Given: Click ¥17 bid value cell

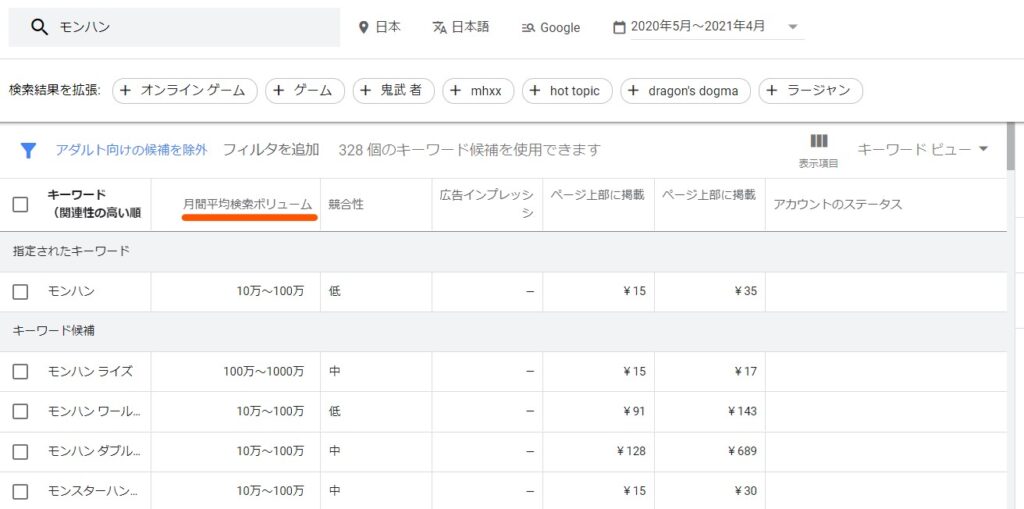Looking at the screenshot, I should (745, 372).
